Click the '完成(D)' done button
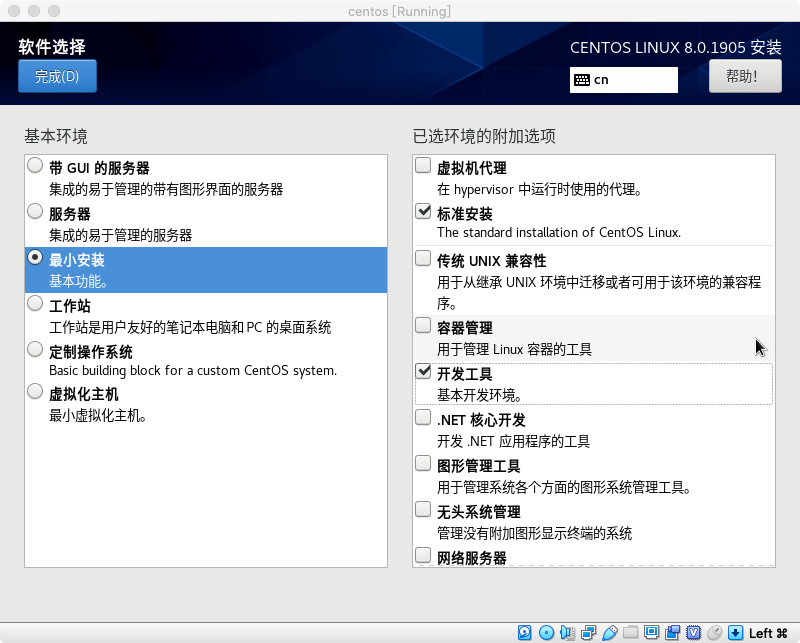This screenshot has height=643, width=800. pos(57,77)
